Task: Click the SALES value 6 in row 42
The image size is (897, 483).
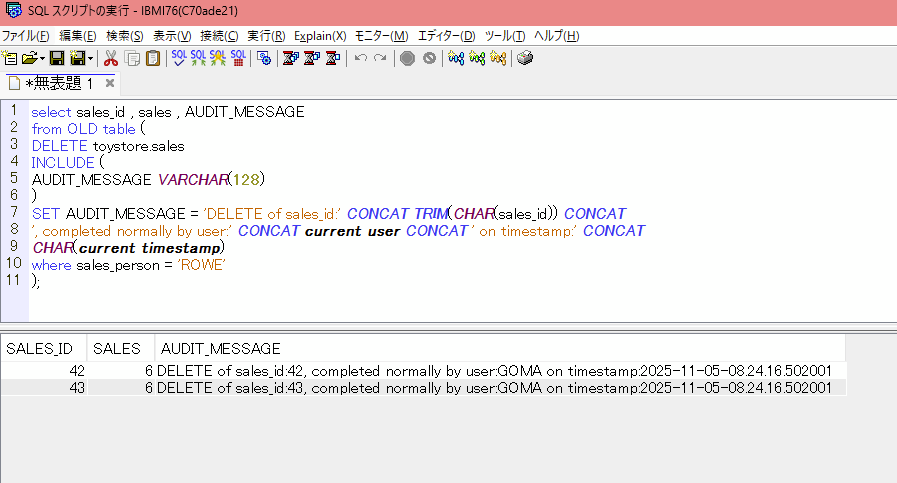Action: (x=121, y=371)
